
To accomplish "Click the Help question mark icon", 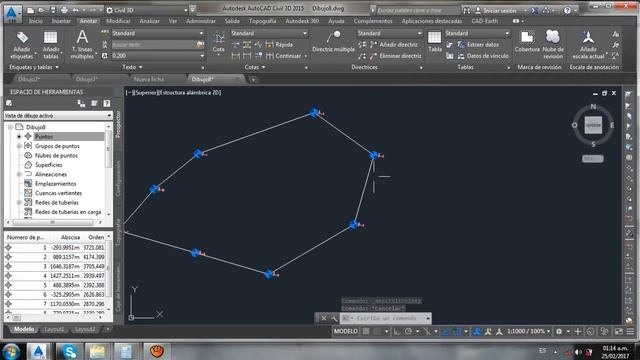I will [567, 11].
